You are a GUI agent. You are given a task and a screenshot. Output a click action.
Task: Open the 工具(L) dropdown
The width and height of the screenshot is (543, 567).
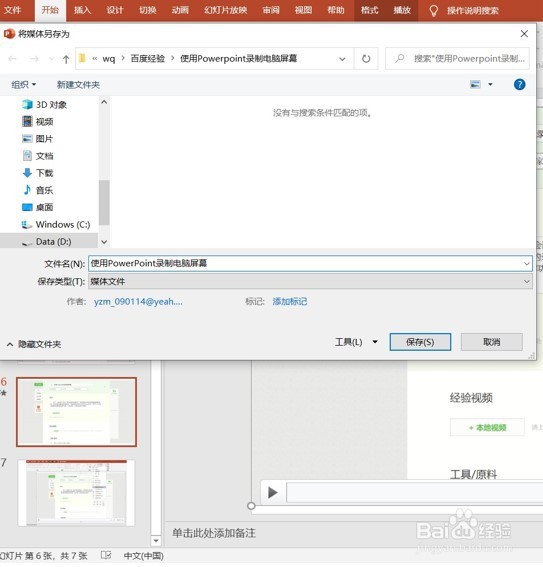pyautogui.click(x=356, y=342)
